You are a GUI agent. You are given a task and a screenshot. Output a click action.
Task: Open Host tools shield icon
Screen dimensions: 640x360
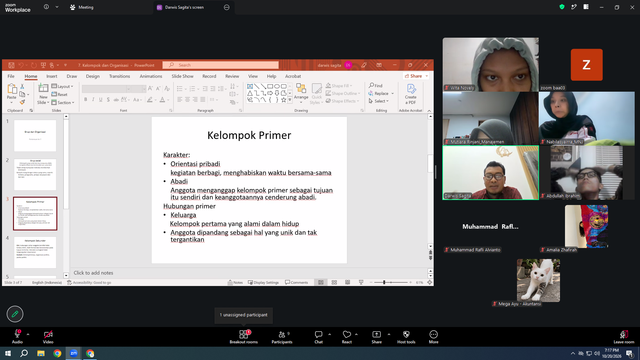[x=406, y=334]
